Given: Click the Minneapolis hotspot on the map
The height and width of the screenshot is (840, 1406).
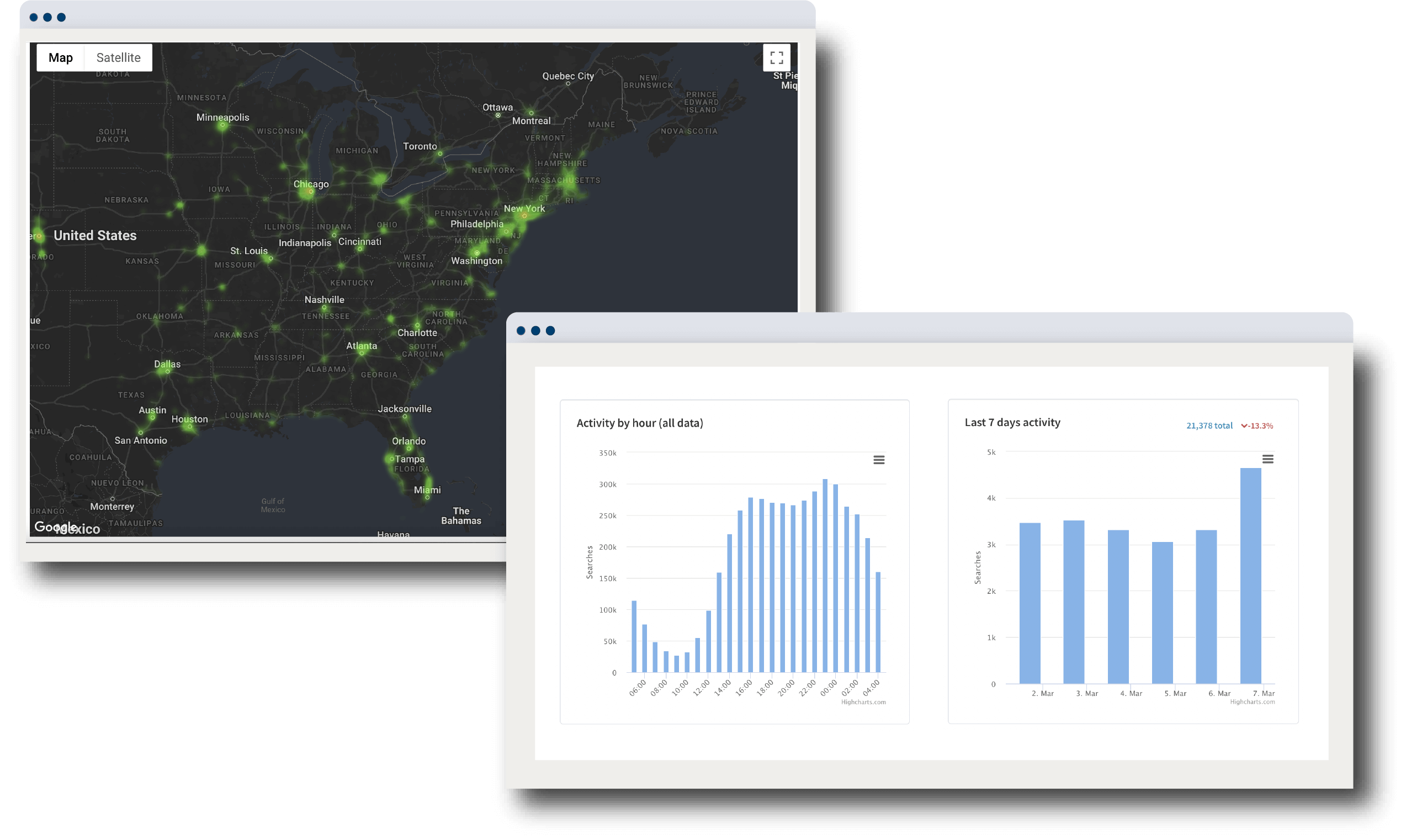Looking at the screenshot, I should coord(222,125).
